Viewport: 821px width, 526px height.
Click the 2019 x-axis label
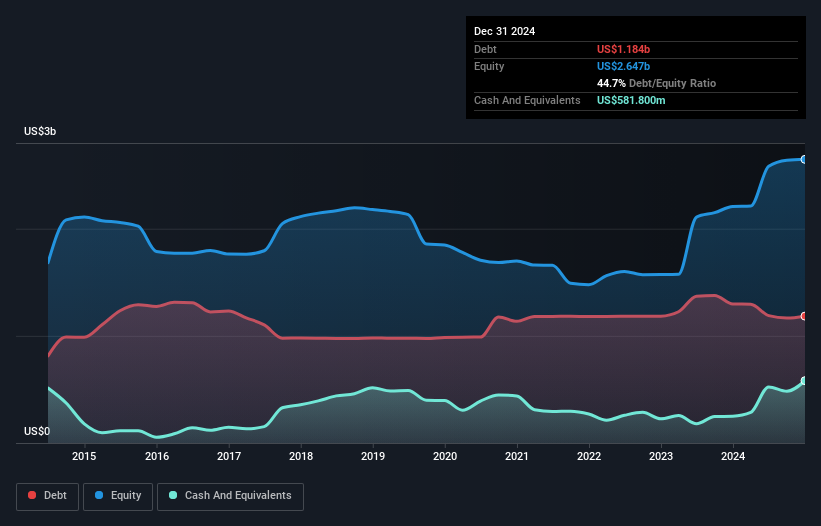(373, 456)
